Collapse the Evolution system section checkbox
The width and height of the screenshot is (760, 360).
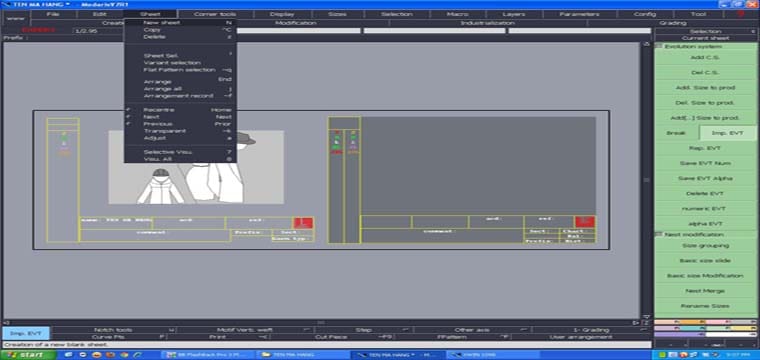click(659, 46)
